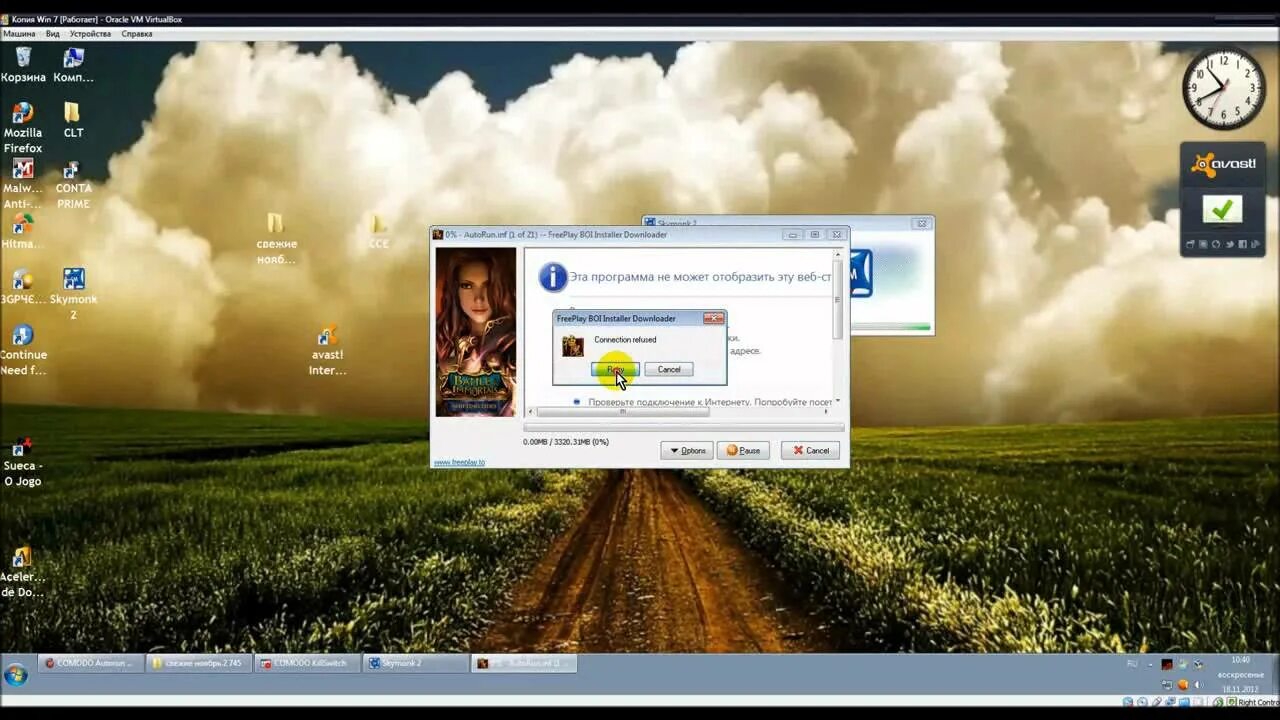Open the свежие нояб... desktop folder
Screen dimensions: 1280x720
point(276,239)
